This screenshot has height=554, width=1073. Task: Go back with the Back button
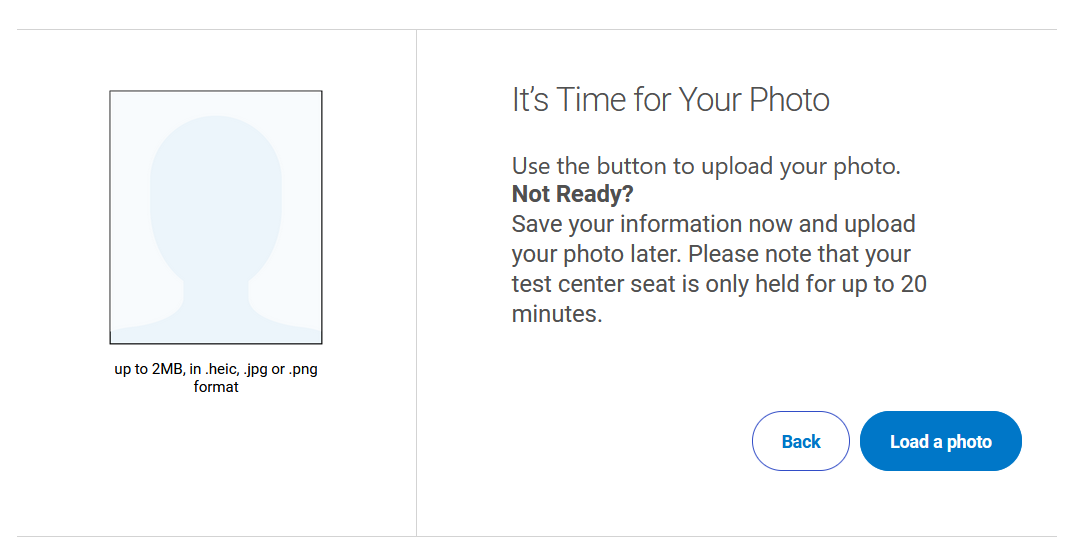click(800, 441)
